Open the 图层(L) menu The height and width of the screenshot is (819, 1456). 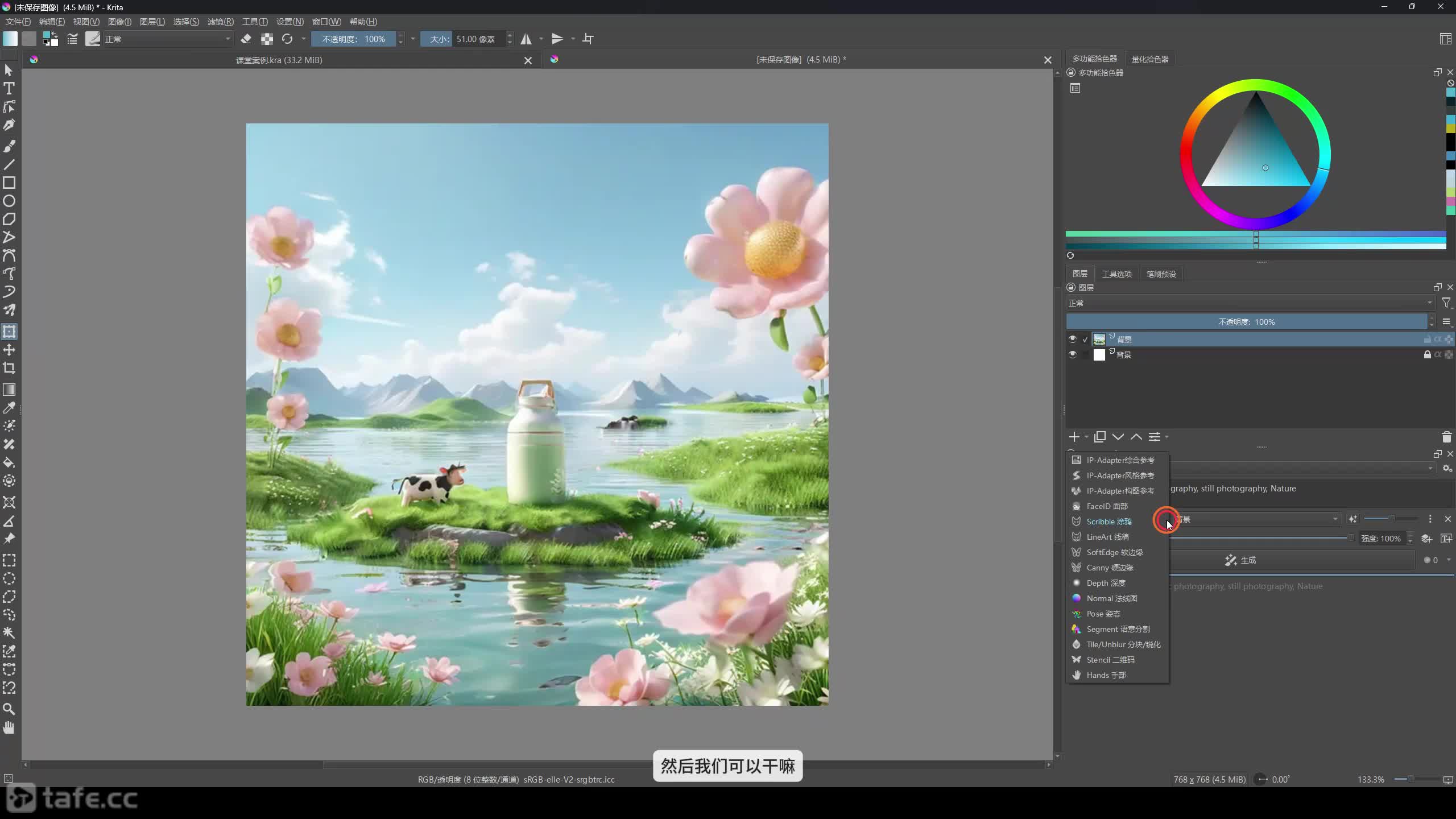pos(152,22)
